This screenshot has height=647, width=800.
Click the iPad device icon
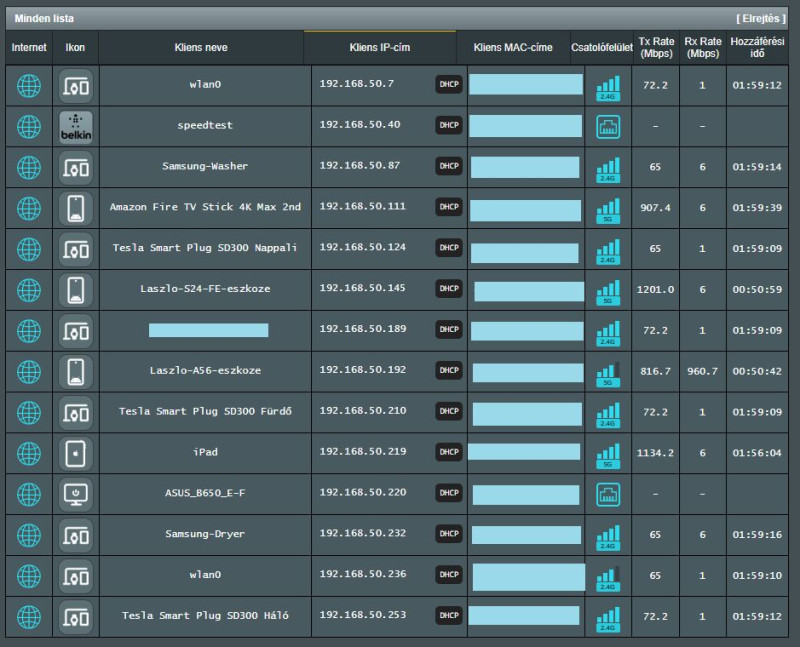coord(76,453)
